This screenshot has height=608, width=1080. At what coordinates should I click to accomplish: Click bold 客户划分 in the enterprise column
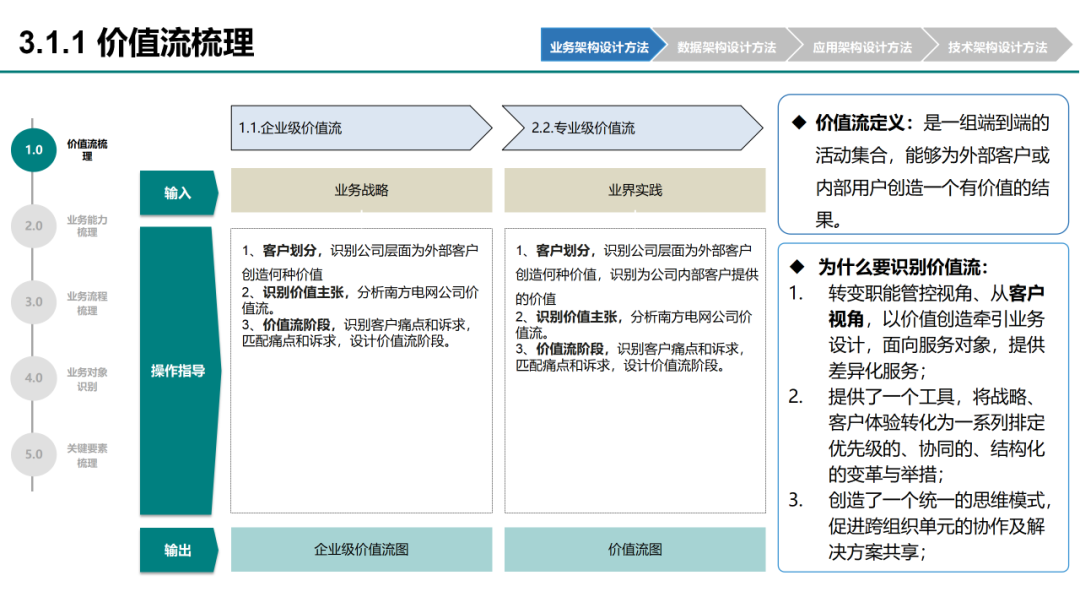pyautogui.click(x=289, y=251)
